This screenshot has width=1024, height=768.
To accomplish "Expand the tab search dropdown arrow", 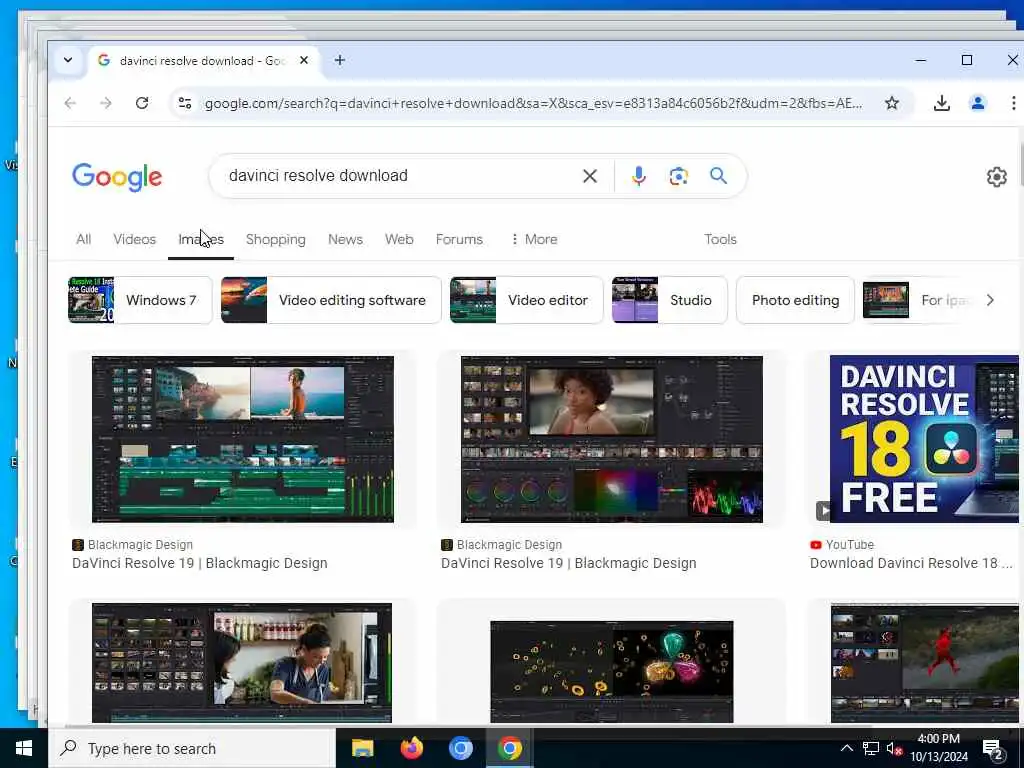I will (67, 60).
